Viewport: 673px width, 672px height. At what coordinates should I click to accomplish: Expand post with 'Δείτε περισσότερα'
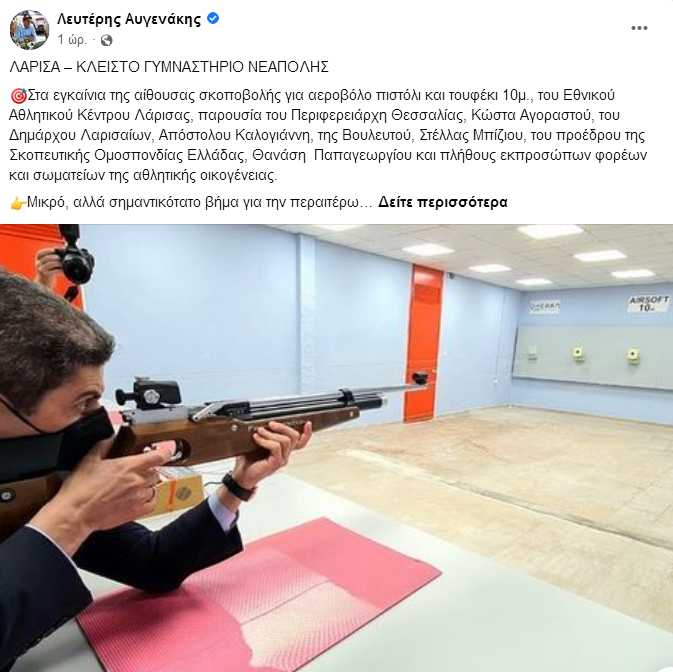pyautogui.click(x=443, y=202)
